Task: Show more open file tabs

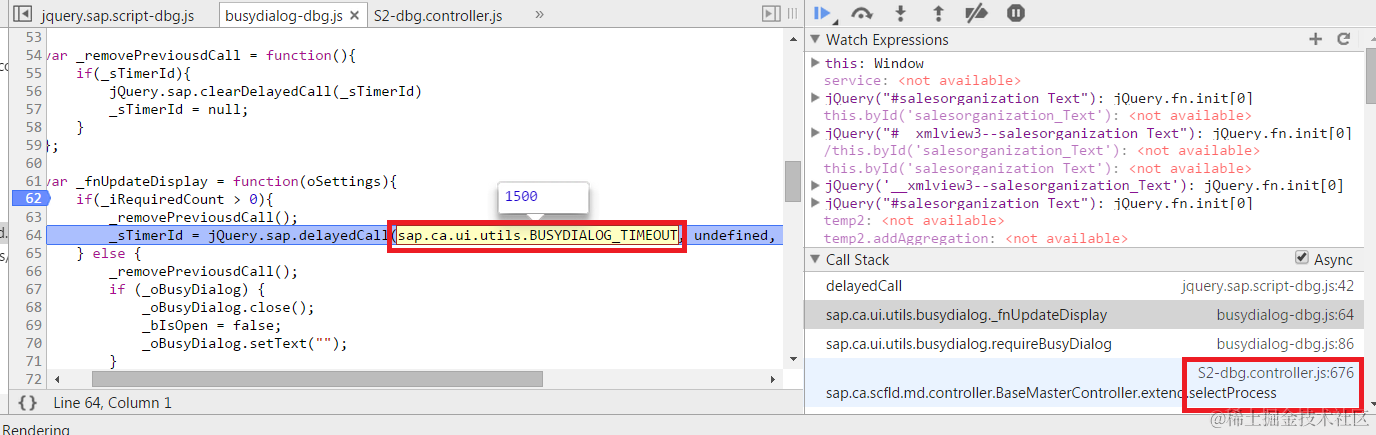Action: pyautogui.click(x=540, y=15)
